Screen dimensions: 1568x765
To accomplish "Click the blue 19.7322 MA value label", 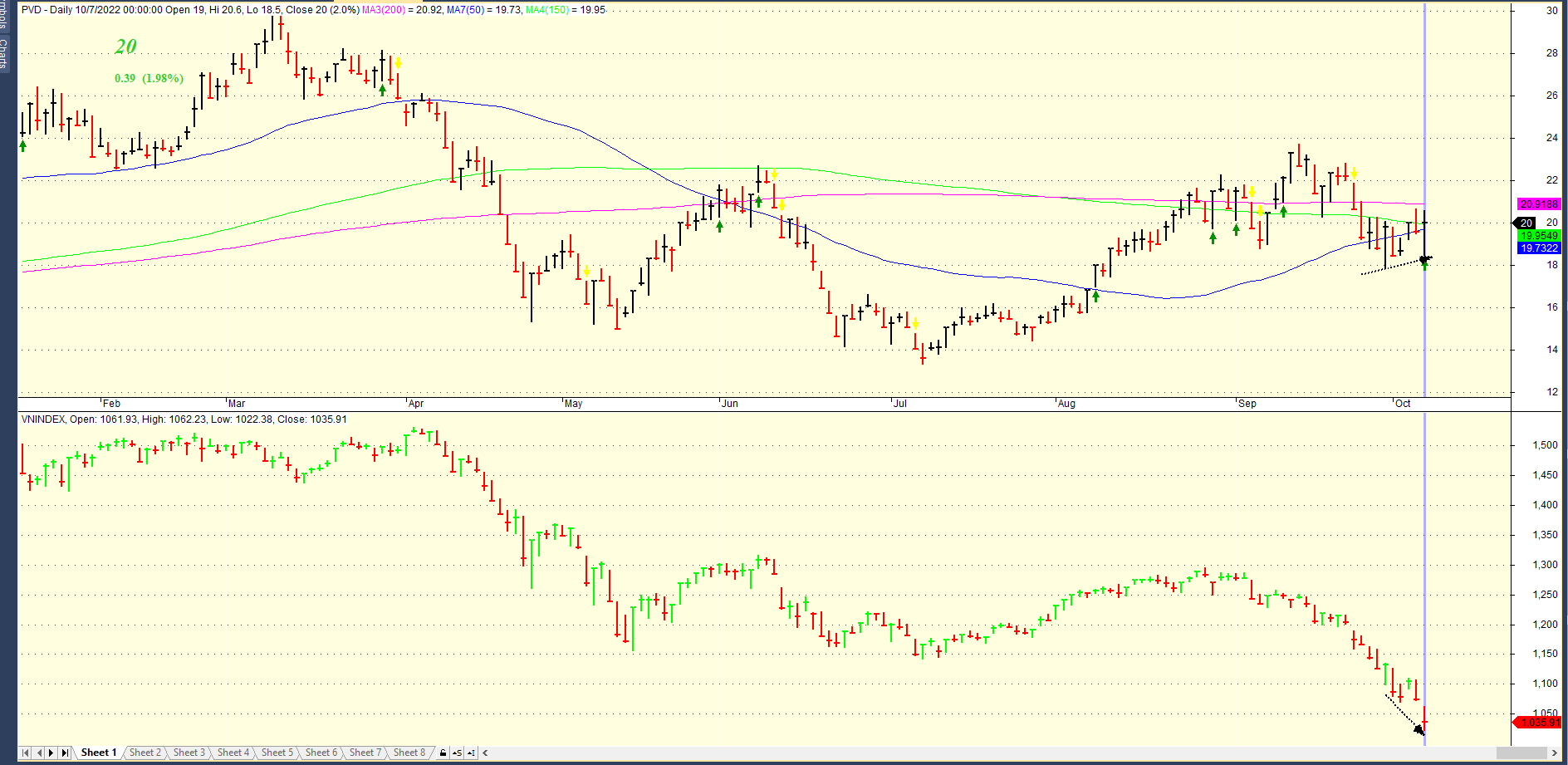I will tap(1539, 248).
